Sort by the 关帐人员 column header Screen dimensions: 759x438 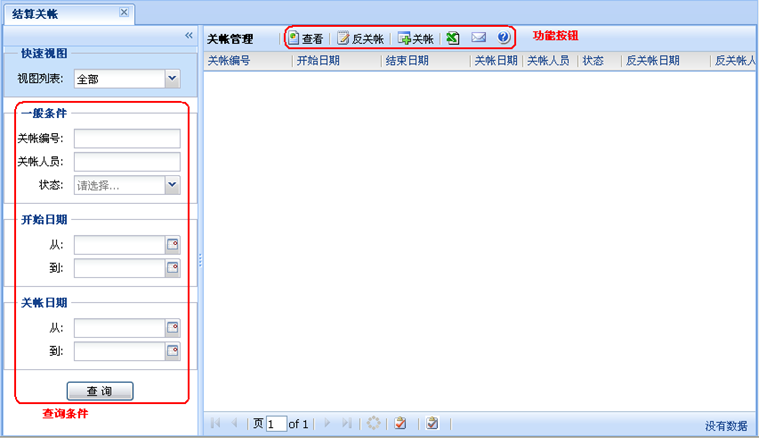tap(550, 61)
